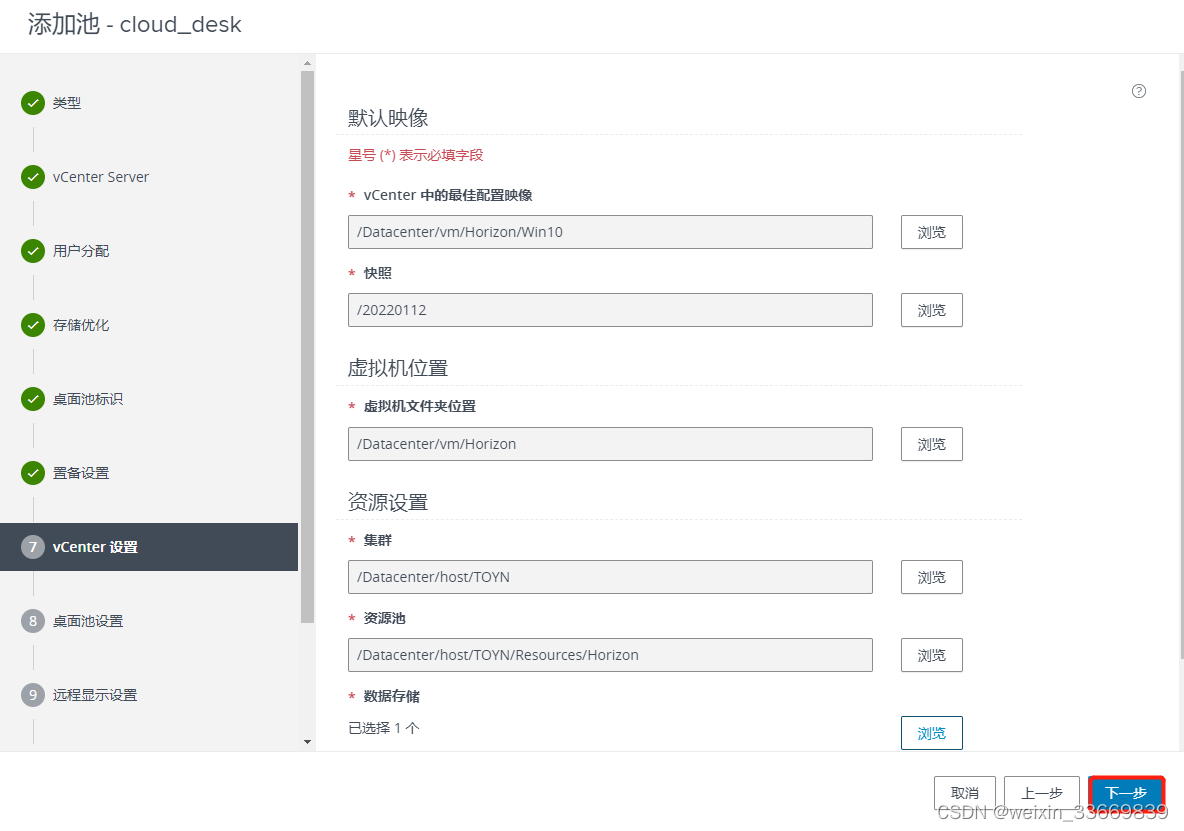Screen dimensions: 1184x831
Task: Browse for the 资源池 resource pool
Action: click(932, 655)
